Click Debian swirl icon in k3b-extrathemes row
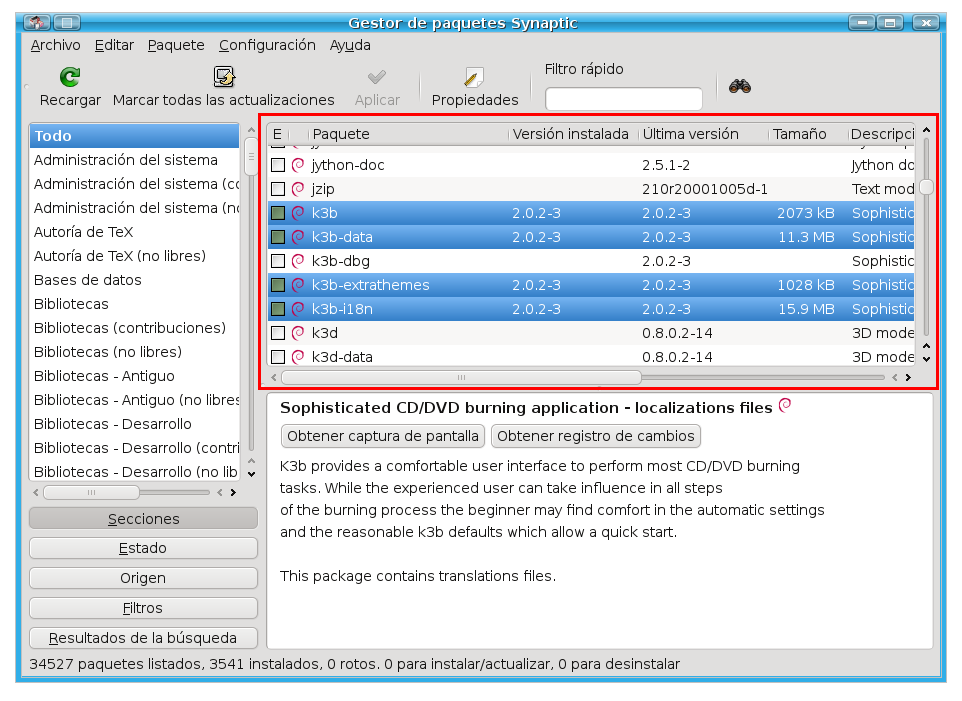Image resolution: width=962 pixels, height=701 pixels. tap(298, 285)
